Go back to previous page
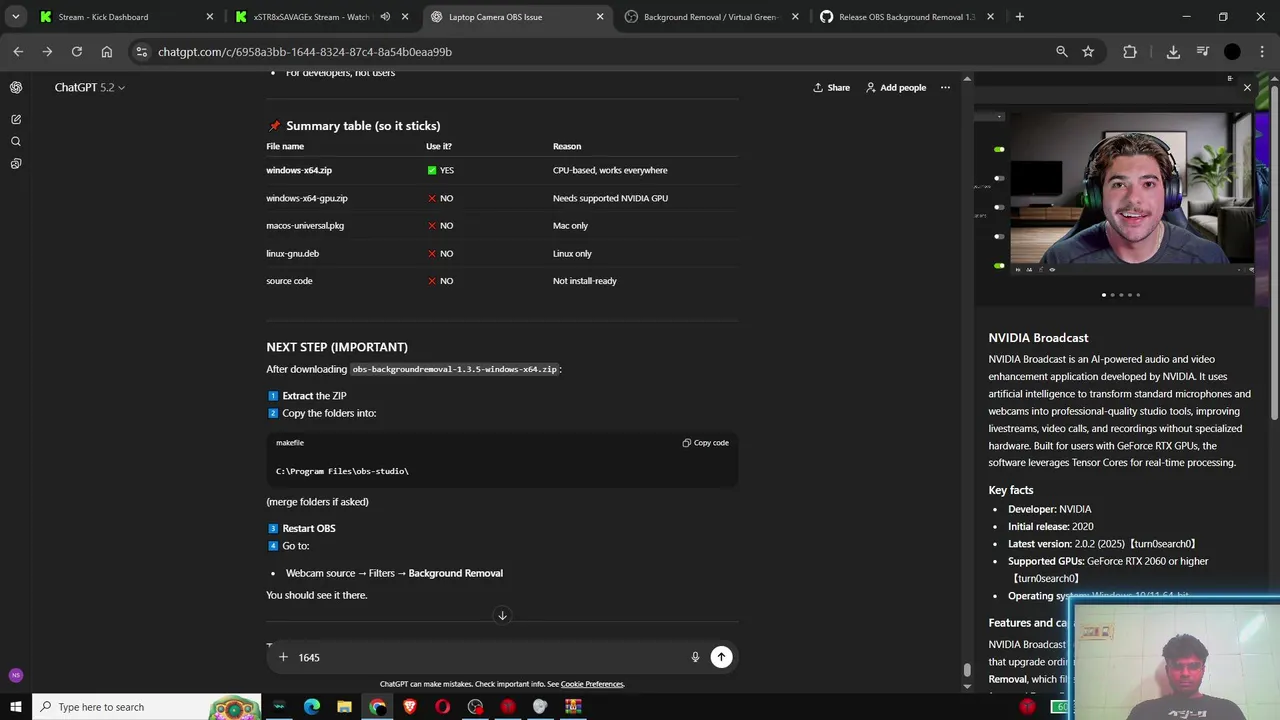This screenshot has width=1280, height=720. 18,51
